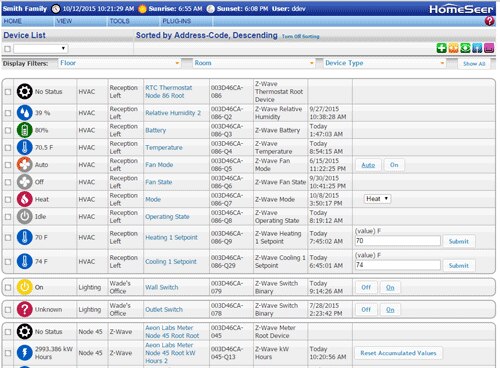The height and width of the screenshot is (368, 500).
Task: Check the Fan Mode row checkbox
Action: click(x=8, y=165)
